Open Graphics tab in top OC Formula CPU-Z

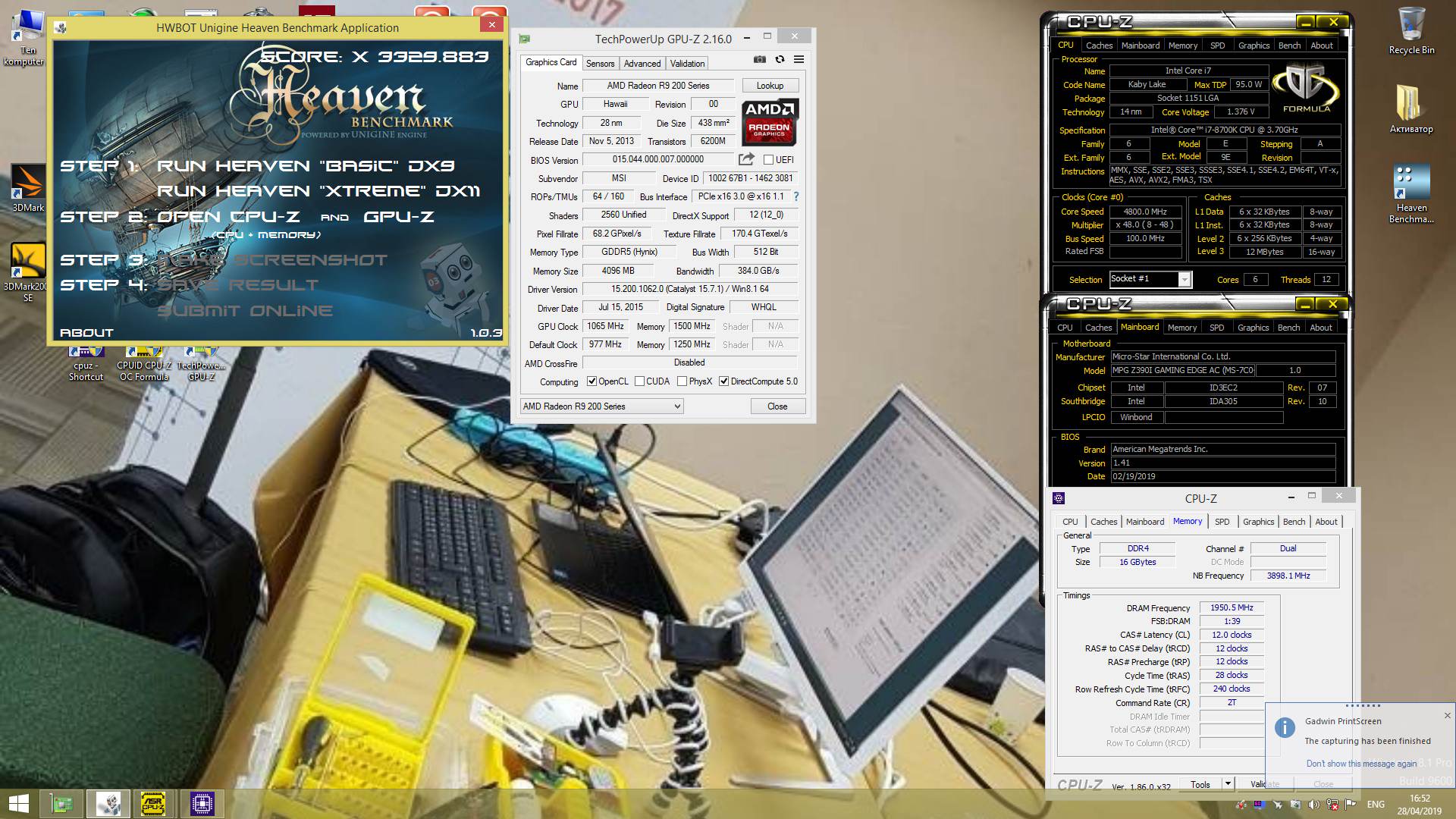tap(1254, 45)
